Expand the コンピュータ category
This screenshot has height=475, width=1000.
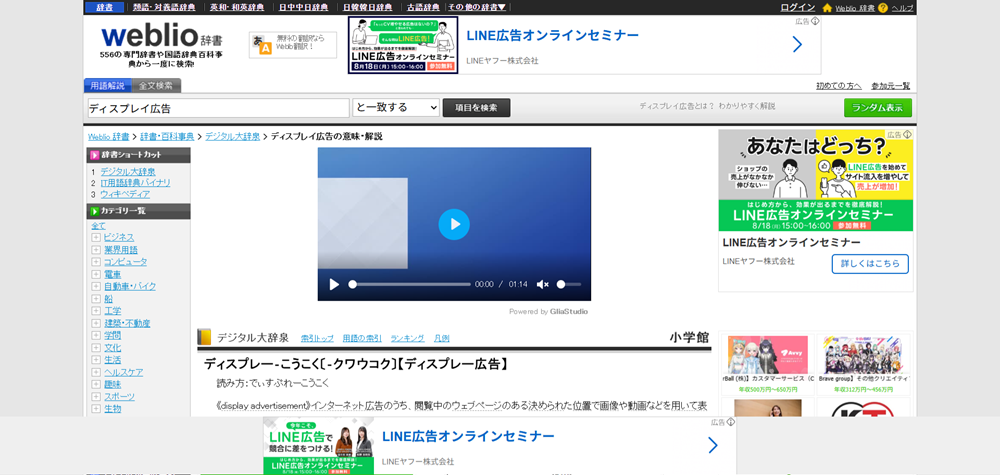pyautogui.click(x=96, y=261)
